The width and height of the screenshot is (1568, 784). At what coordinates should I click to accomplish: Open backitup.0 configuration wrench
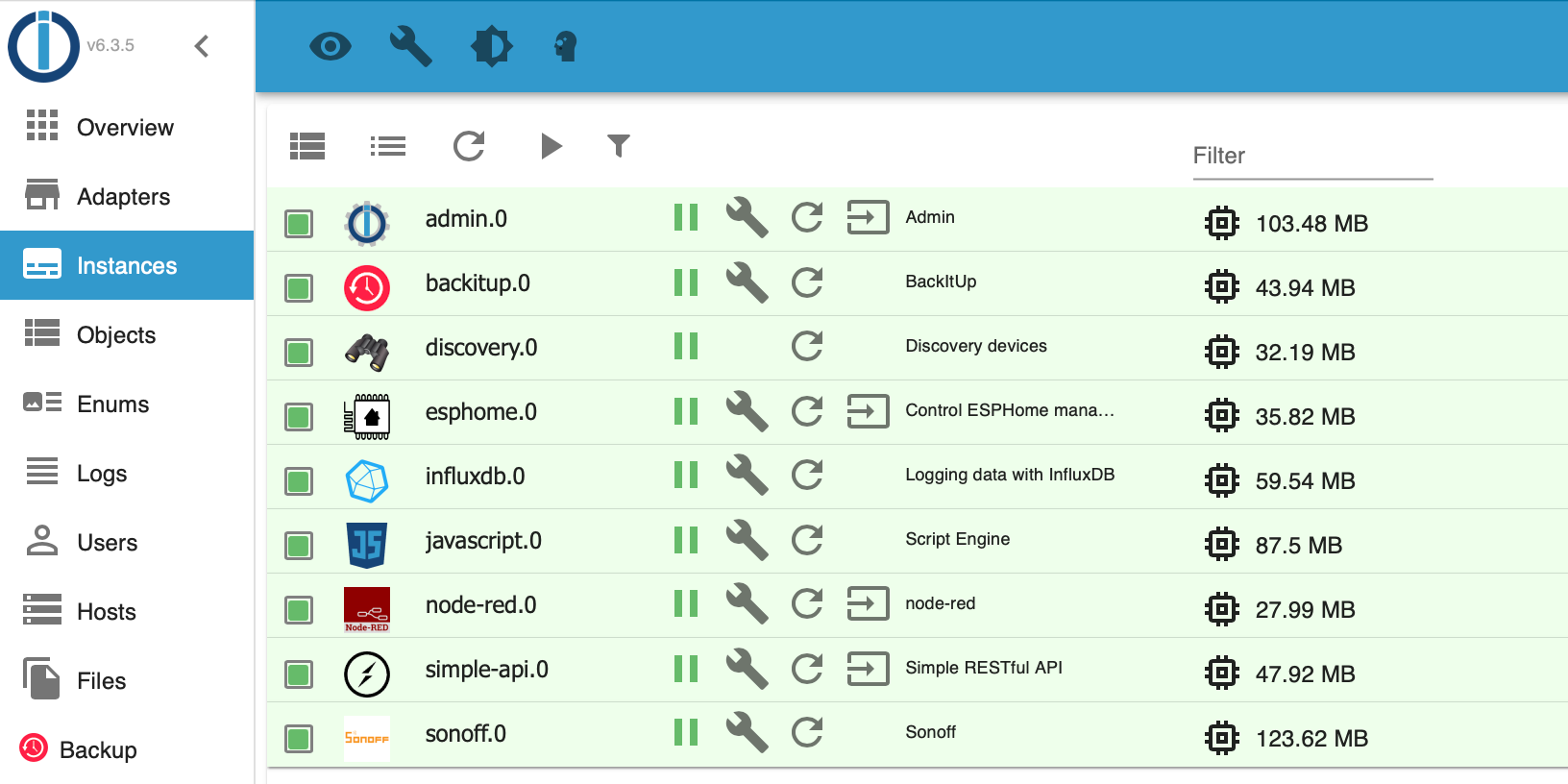(x=747, y=282)
